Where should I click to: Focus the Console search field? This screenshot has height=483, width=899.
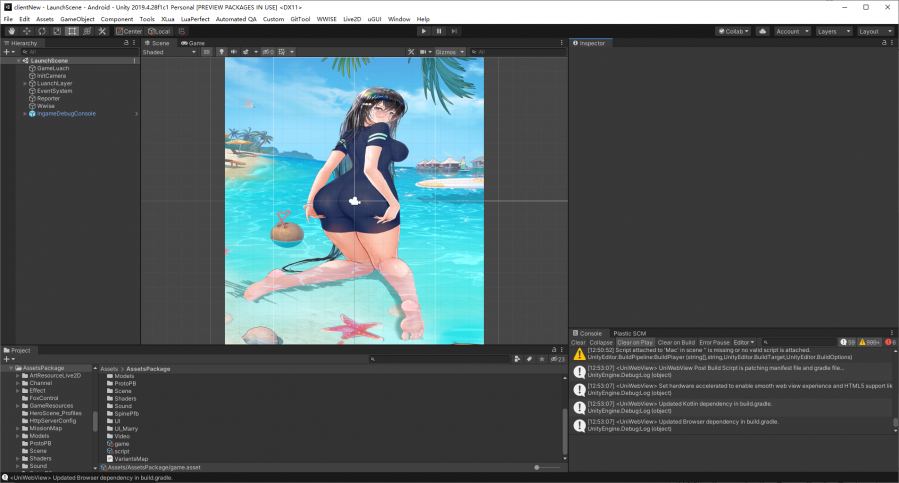click(798, 342)
